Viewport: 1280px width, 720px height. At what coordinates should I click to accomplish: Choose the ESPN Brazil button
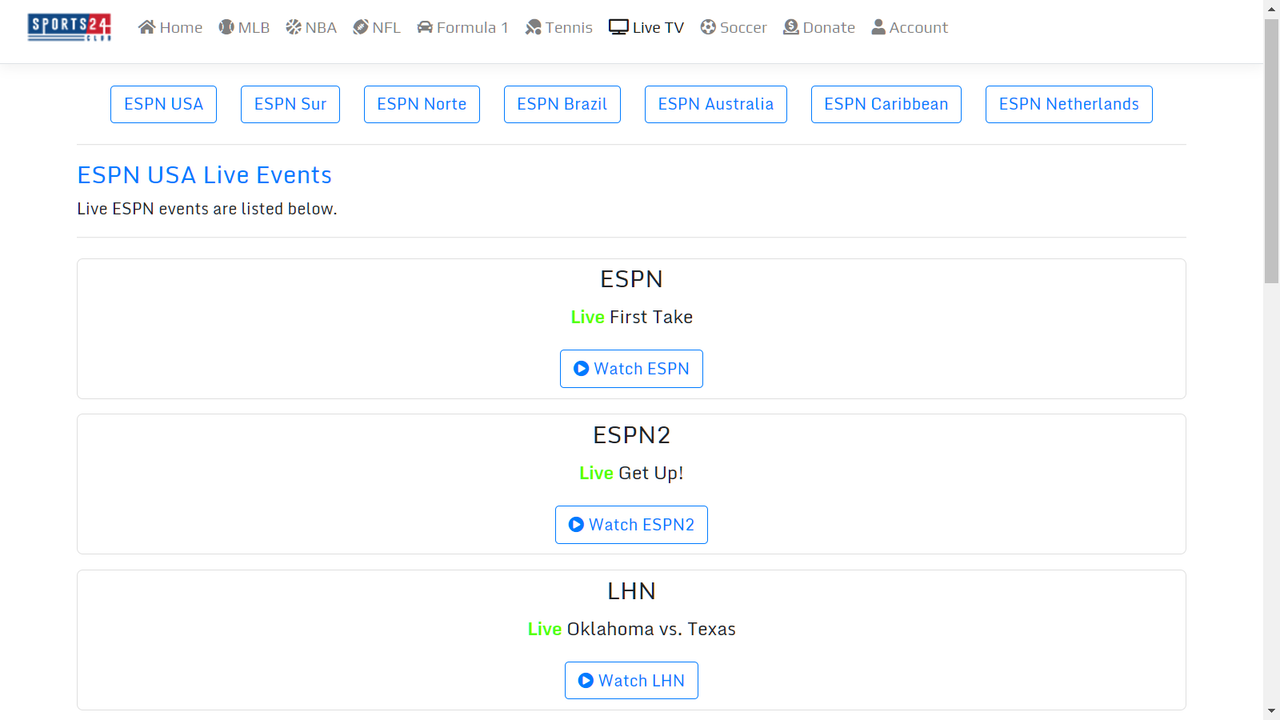coord(562,104)
